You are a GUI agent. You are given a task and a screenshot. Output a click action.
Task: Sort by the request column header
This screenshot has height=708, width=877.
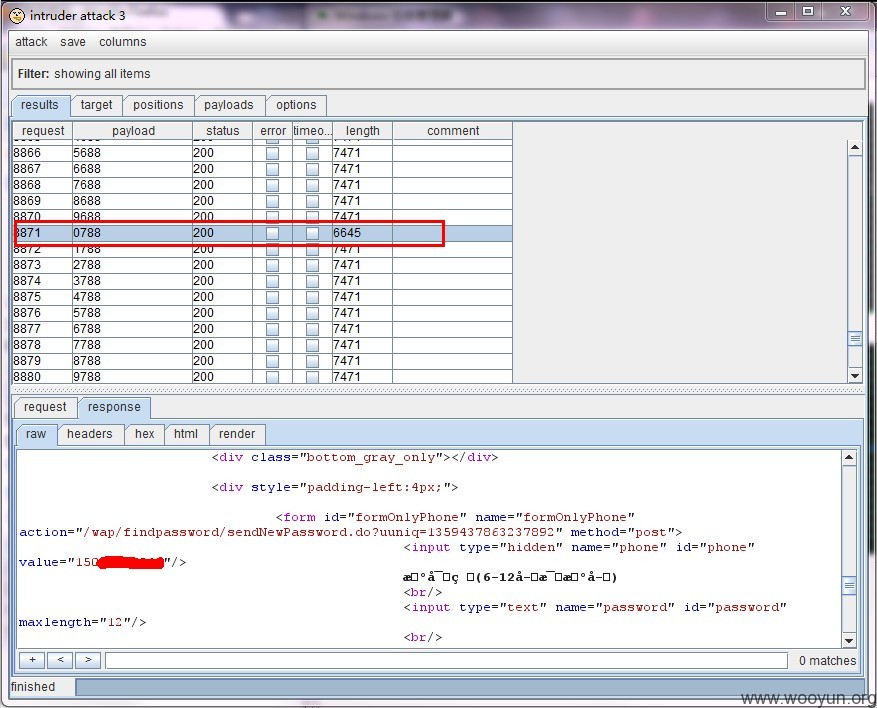(43, 131)
